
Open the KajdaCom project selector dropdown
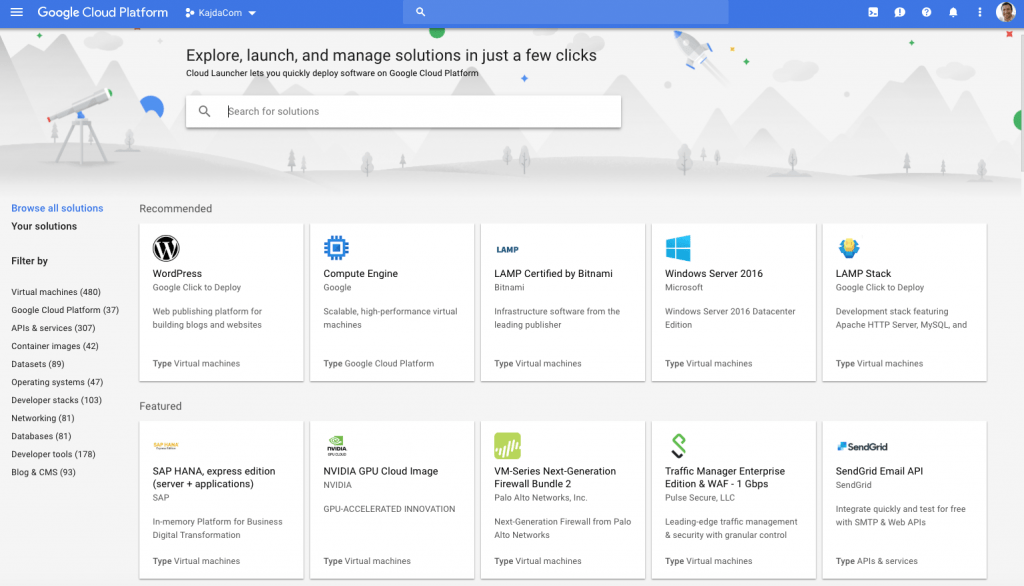(x=221, y=12)
